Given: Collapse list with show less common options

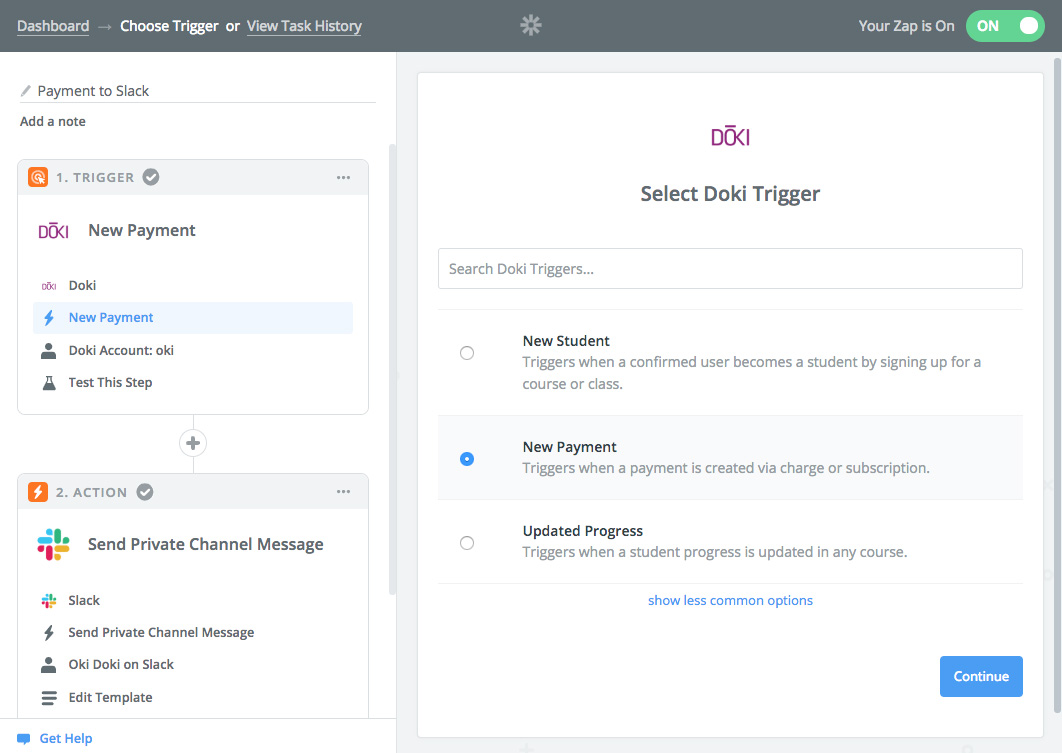Looking at the screenshot, I should [x=730, y=601].
